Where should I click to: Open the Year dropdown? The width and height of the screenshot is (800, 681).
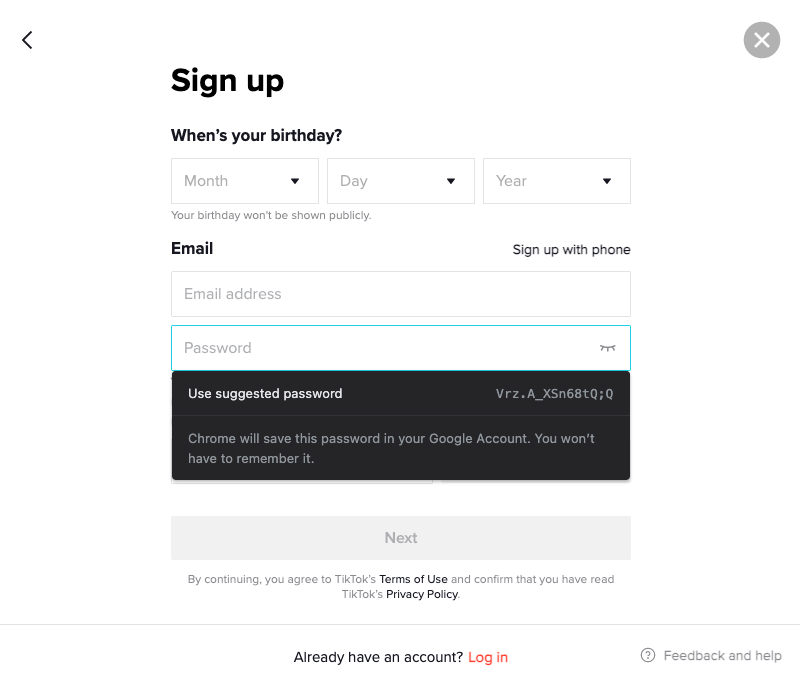pos(557,181)
